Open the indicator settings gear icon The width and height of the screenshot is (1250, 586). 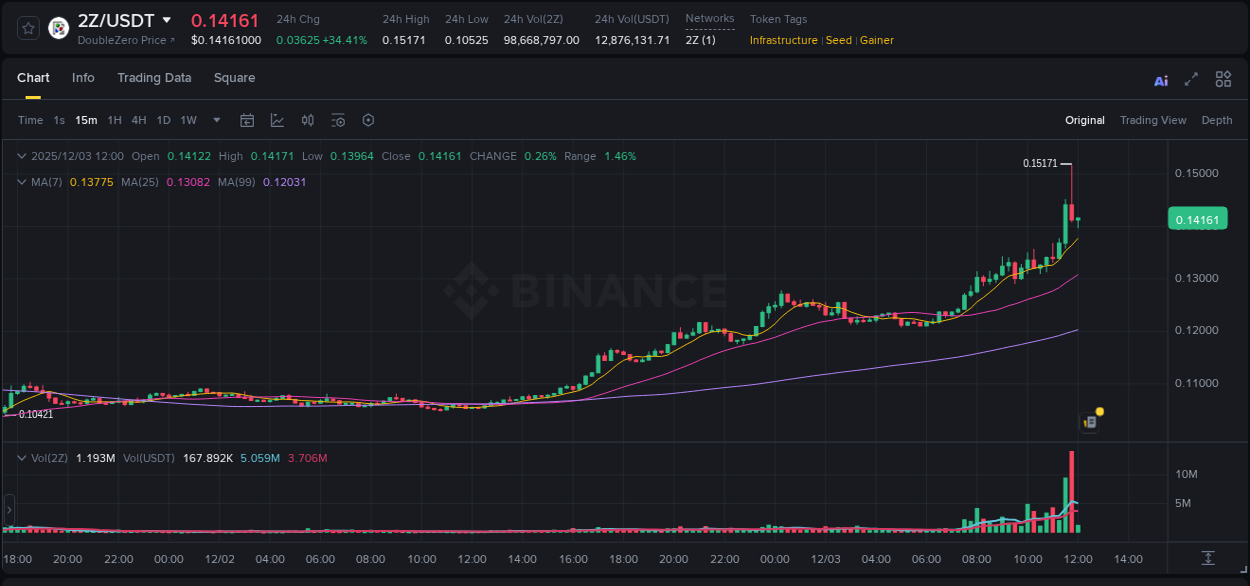point(368,120)
